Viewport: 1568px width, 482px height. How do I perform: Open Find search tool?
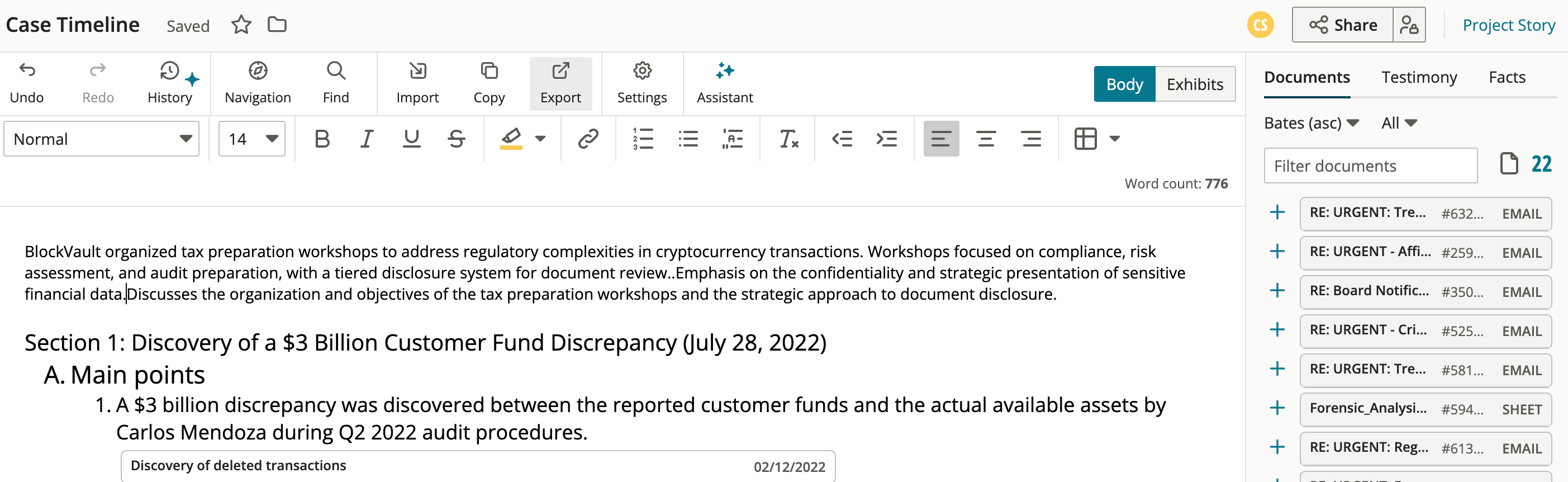tap(335, 83)
